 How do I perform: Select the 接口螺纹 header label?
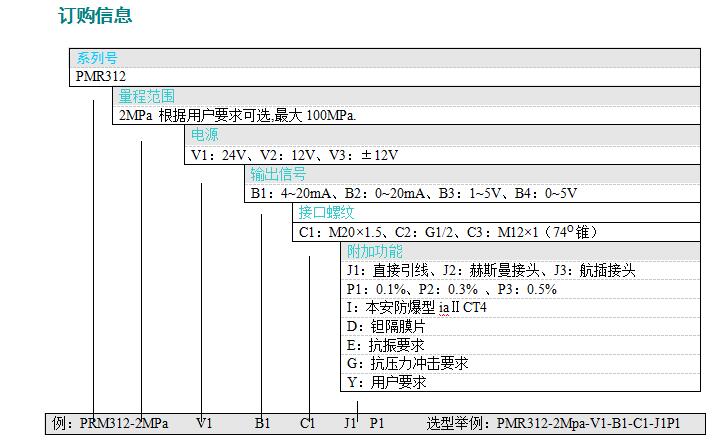point(325,212)
